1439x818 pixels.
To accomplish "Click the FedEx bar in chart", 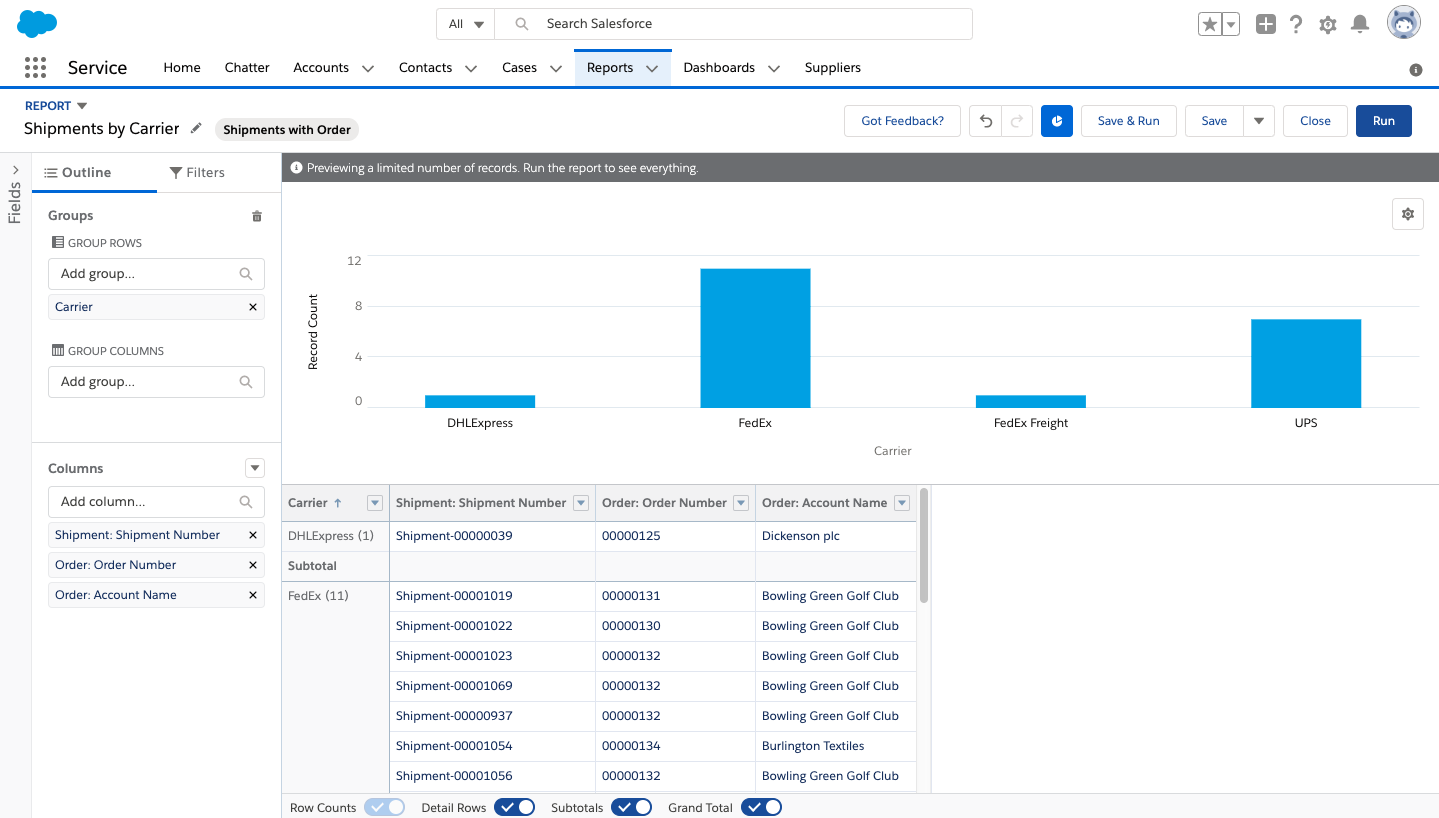I will (x=755, y=338).
